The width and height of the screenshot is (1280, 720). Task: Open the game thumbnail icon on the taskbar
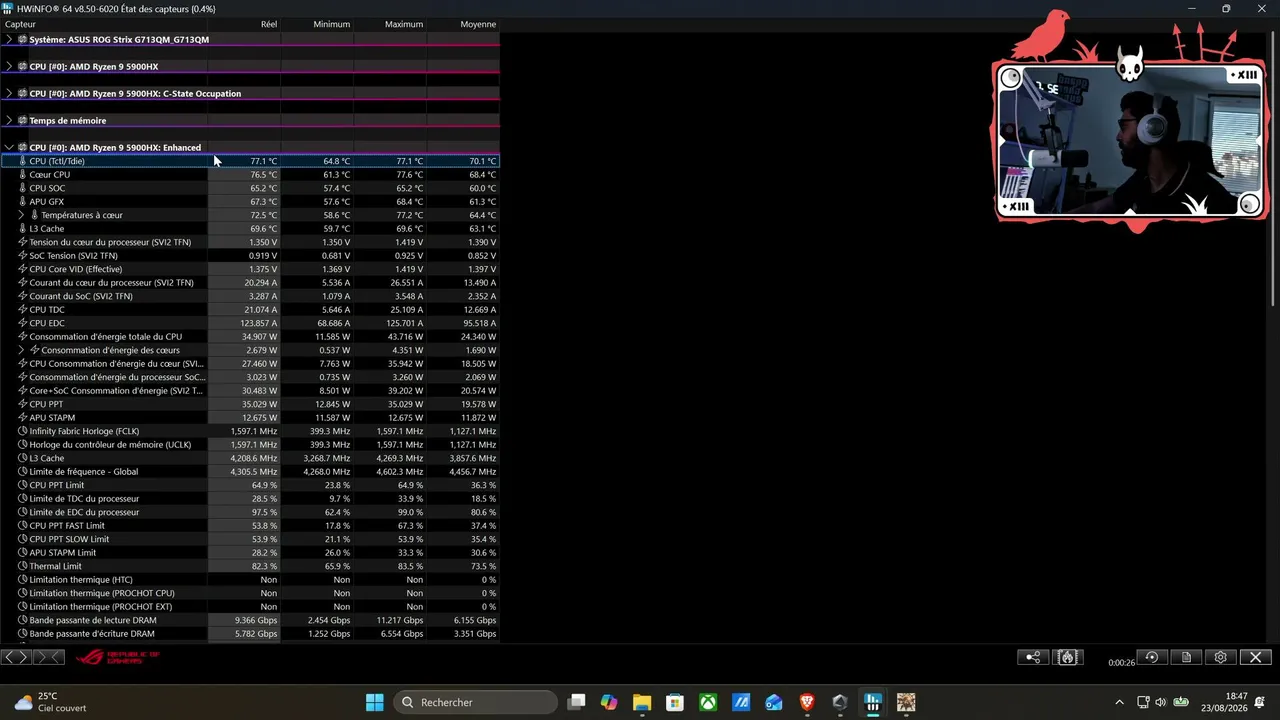(906, 702)
